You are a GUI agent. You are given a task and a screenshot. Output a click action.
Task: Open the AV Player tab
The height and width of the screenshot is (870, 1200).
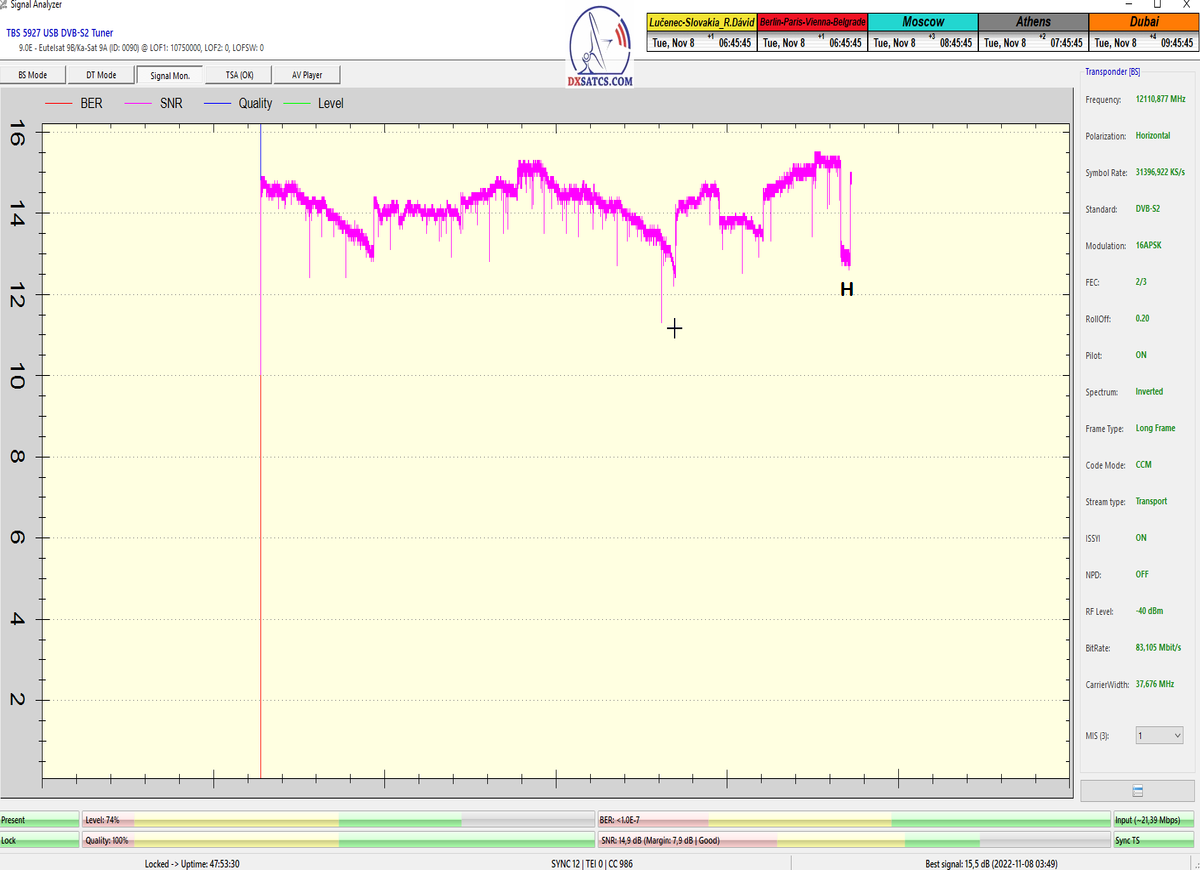point(307,75)
